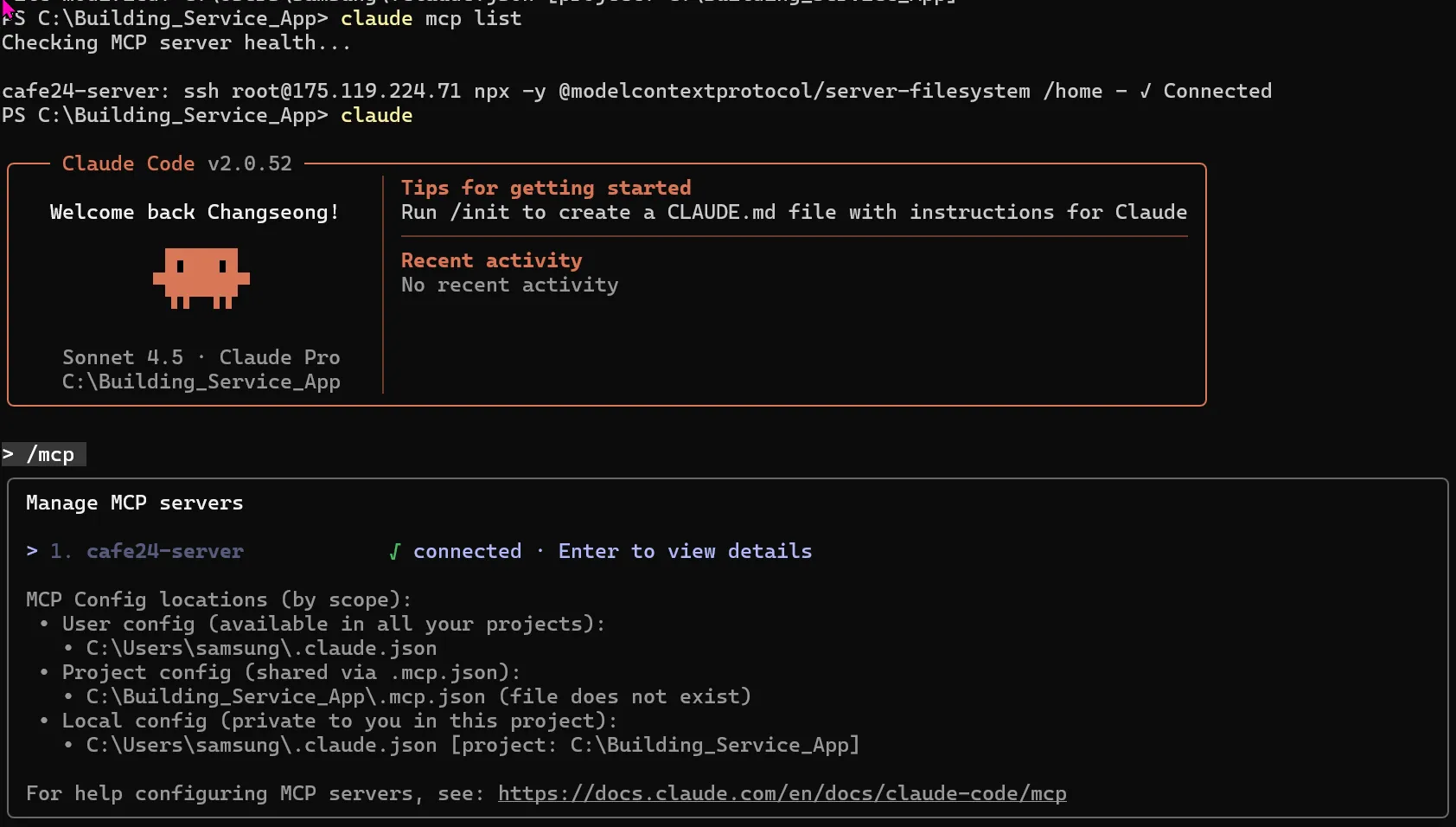
Task: Click the Enter to view details text
Action: tap(685, 552)
